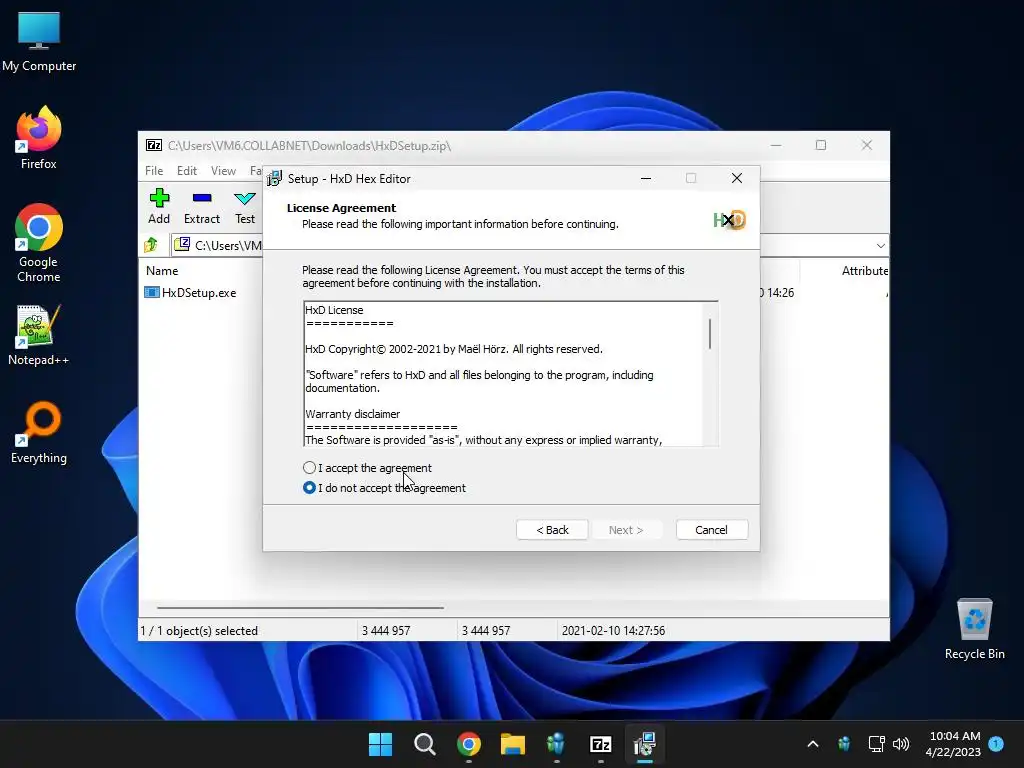Screen dimensions: 1024x768
Task: Close the HxD Setup dialog
Action: tap(737, 178)
